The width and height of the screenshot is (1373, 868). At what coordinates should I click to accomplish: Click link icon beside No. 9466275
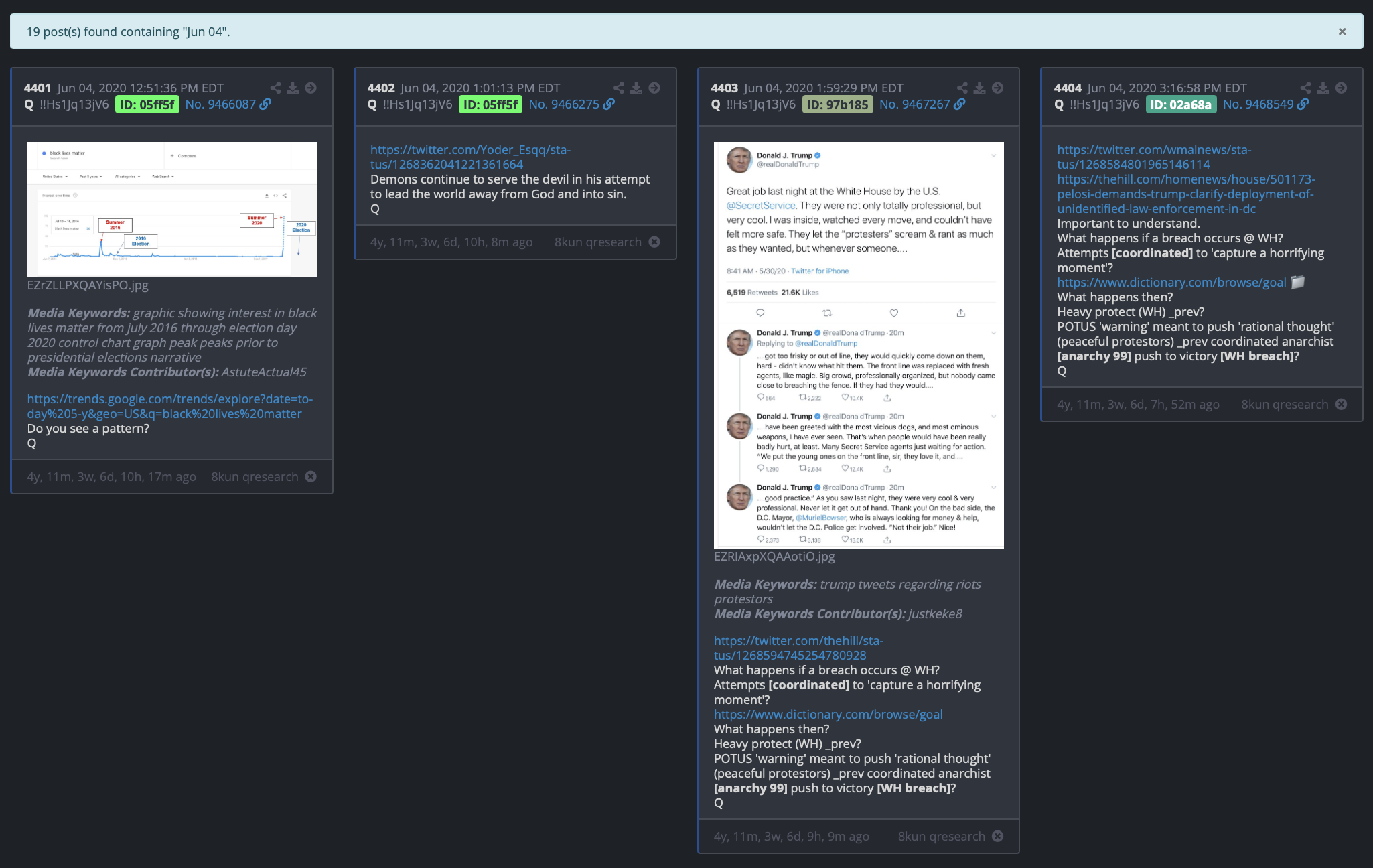click(609, 104)
